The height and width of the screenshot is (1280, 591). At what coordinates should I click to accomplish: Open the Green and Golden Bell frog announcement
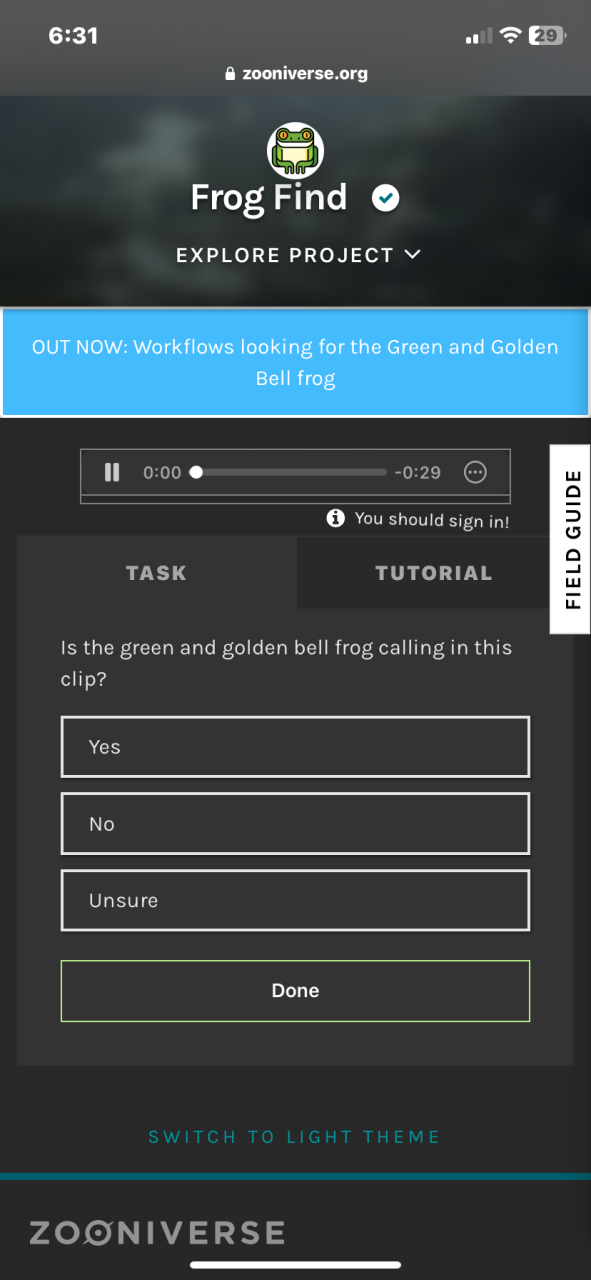click(x=295, y=362)
